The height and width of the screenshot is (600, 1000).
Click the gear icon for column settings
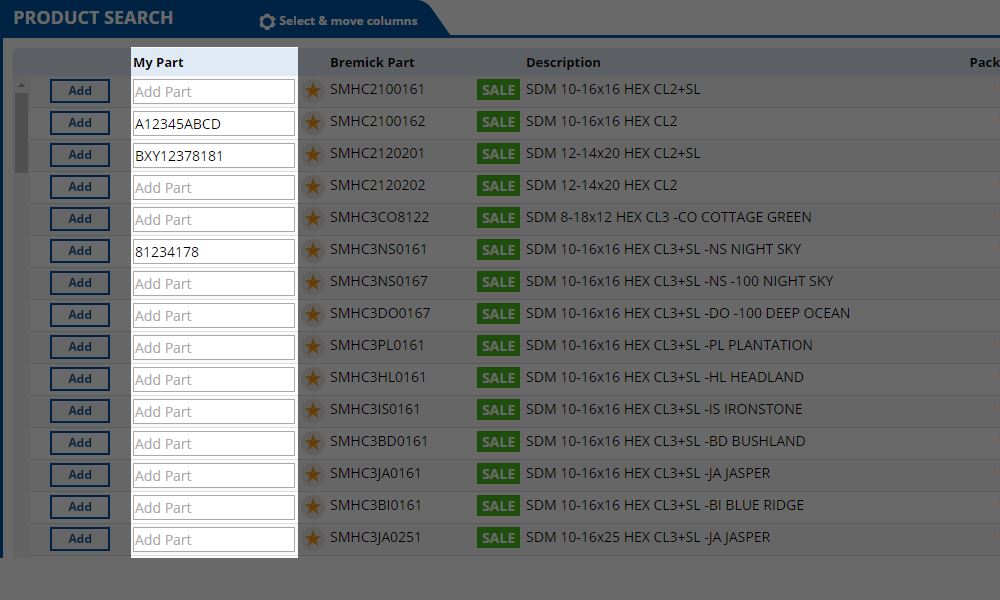(x=267, y=21)
